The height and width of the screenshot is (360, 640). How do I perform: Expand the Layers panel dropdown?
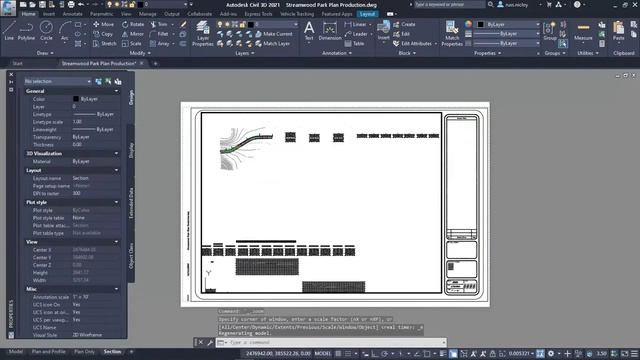click(x=244, y=53)
